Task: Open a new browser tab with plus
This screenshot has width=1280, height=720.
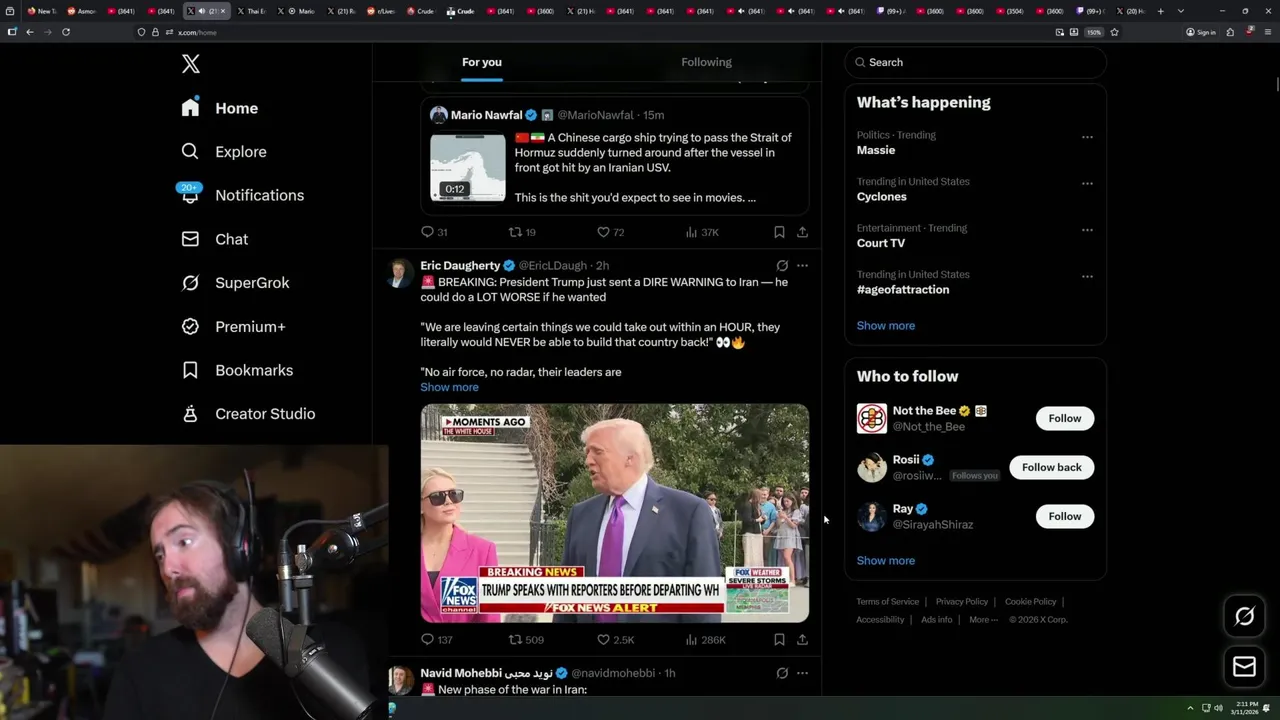Action: (x=1160, y=11)
